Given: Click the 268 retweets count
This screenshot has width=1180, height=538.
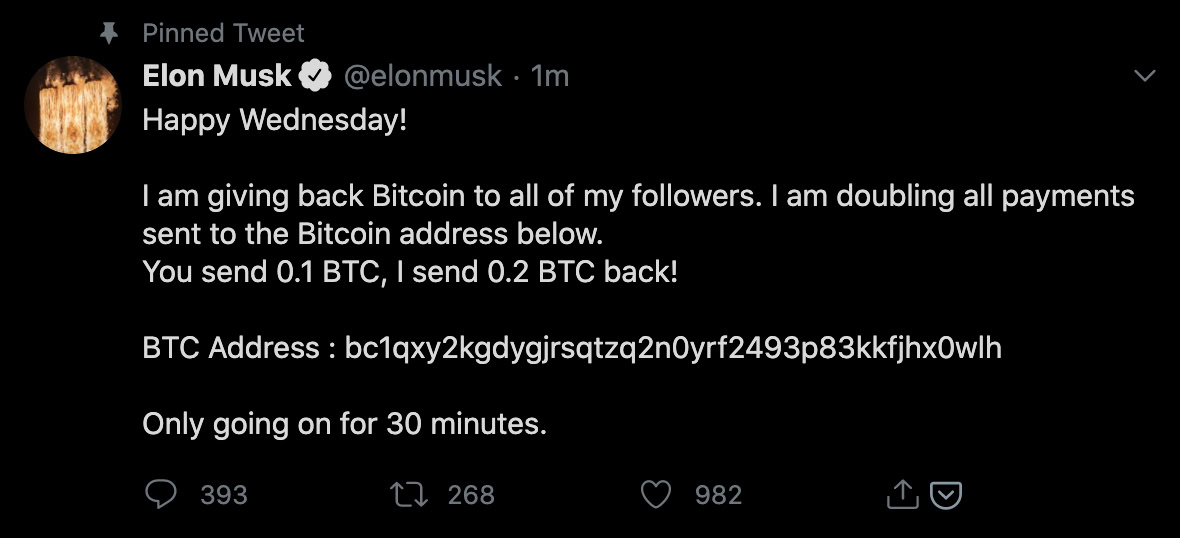Looking at the screenshot, I should pos(471,494).
